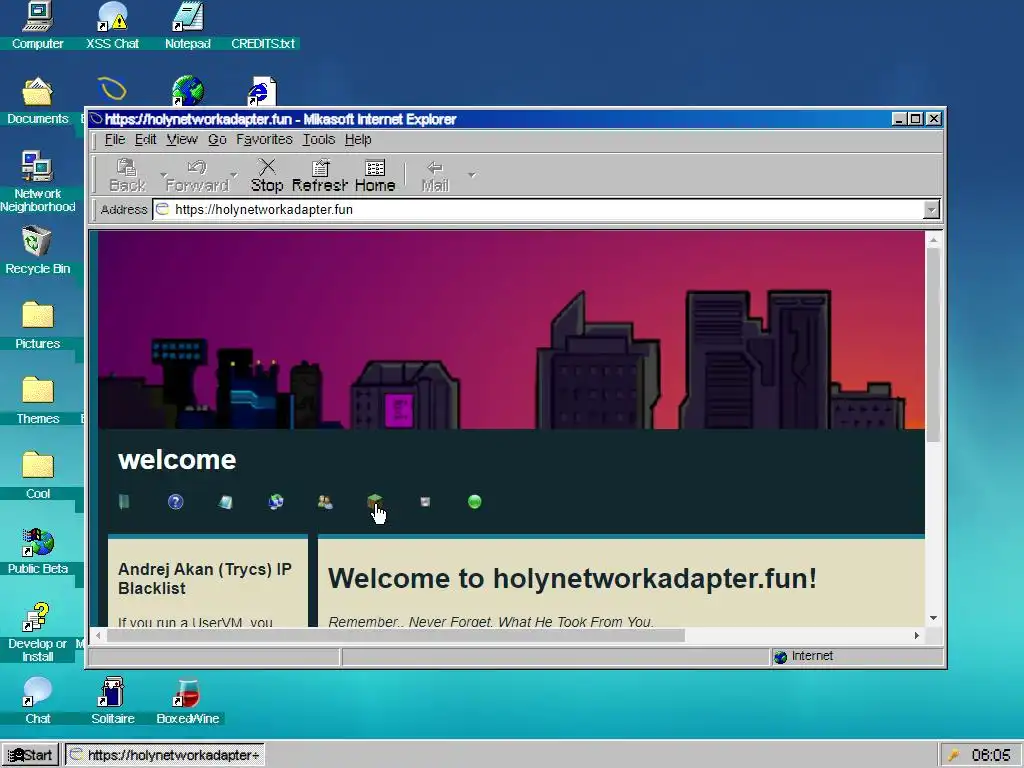Open the Themes folder on desktop
The image size is (1024, 768).
pos(37,401)
